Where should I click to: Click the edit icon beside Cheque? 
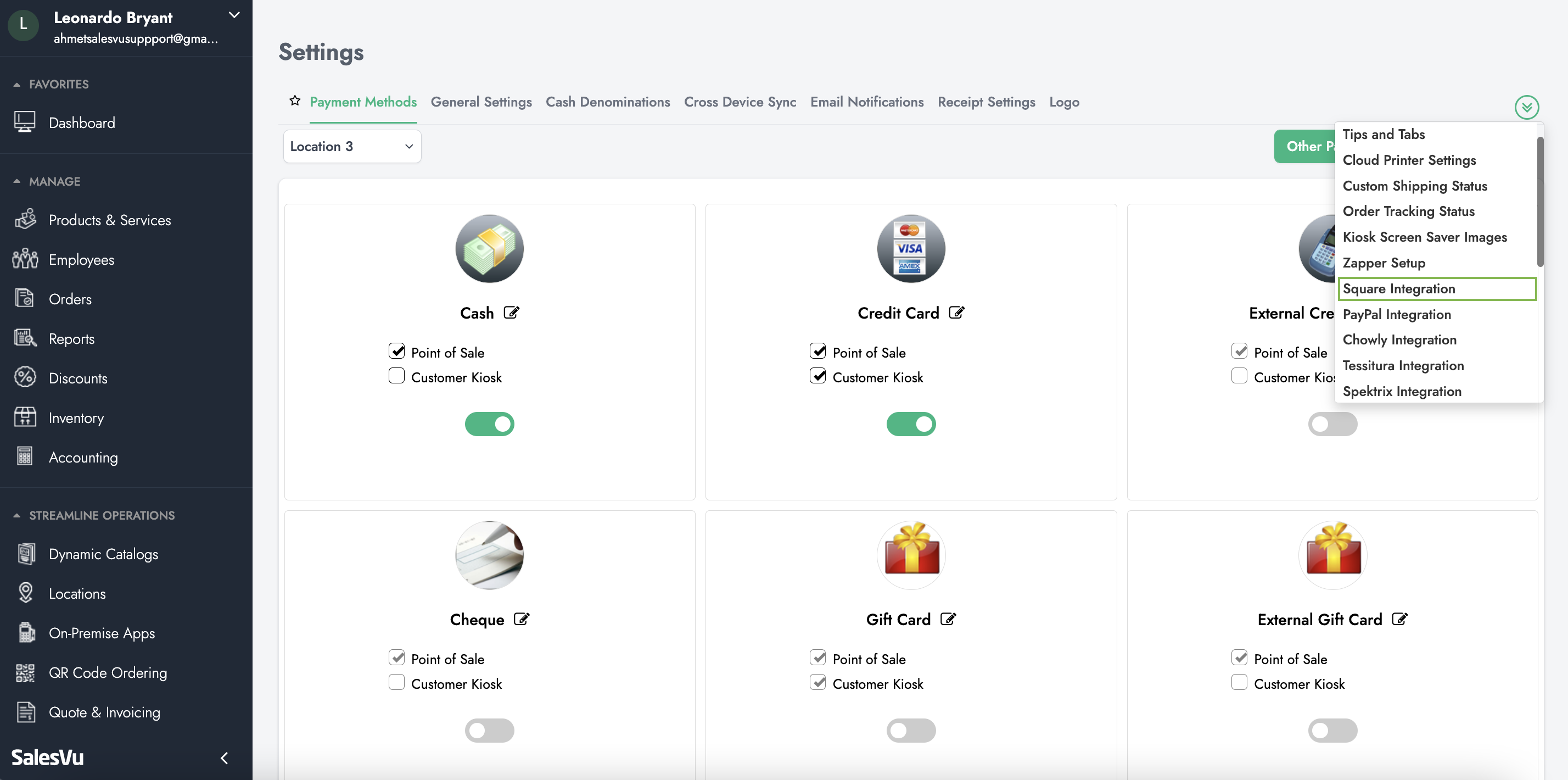click(521, 619)
